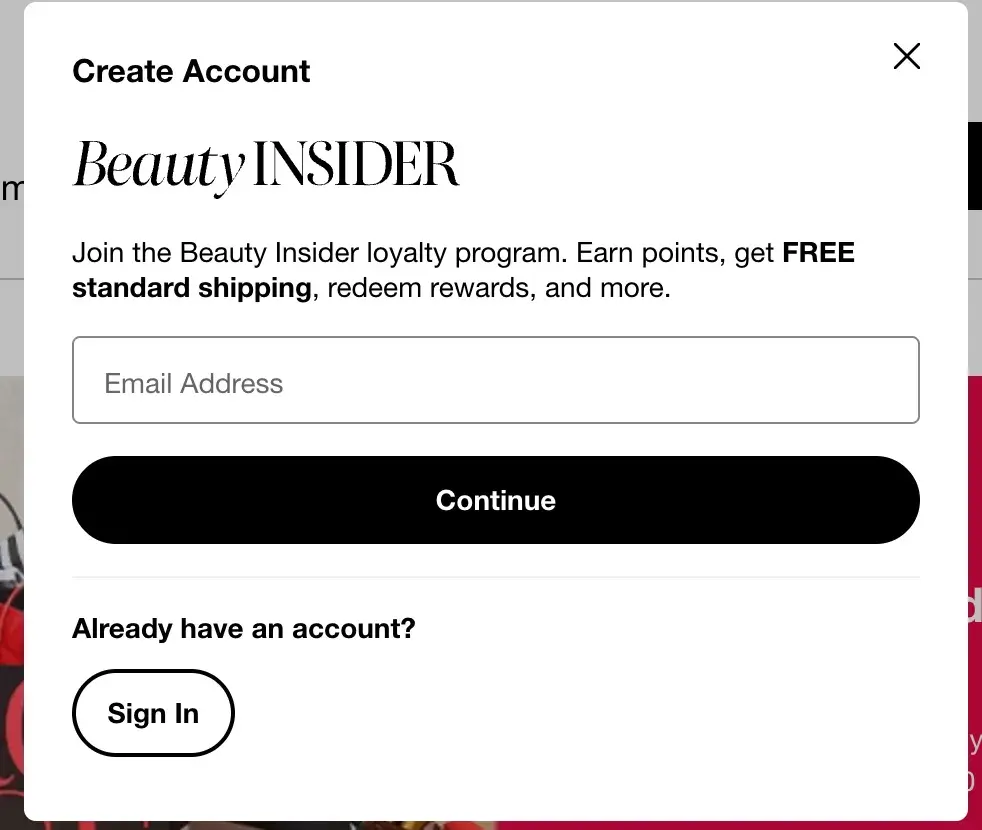This screenshot has width=982, height=830.
Task: Click the Create Account heading
Action: point(190,71)
